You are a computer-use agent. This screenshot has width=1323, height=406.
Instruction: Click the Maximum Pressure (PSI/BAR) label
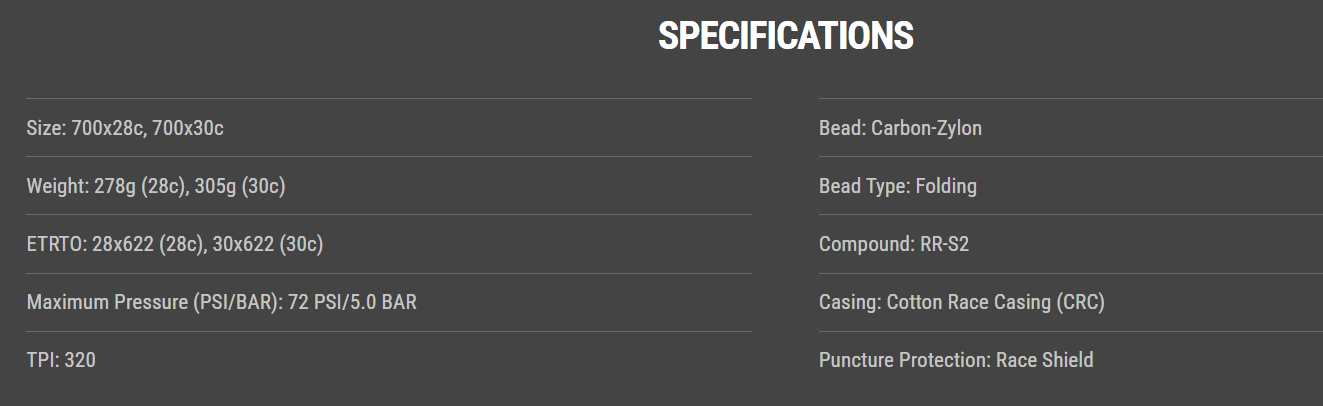coord(151,302)
